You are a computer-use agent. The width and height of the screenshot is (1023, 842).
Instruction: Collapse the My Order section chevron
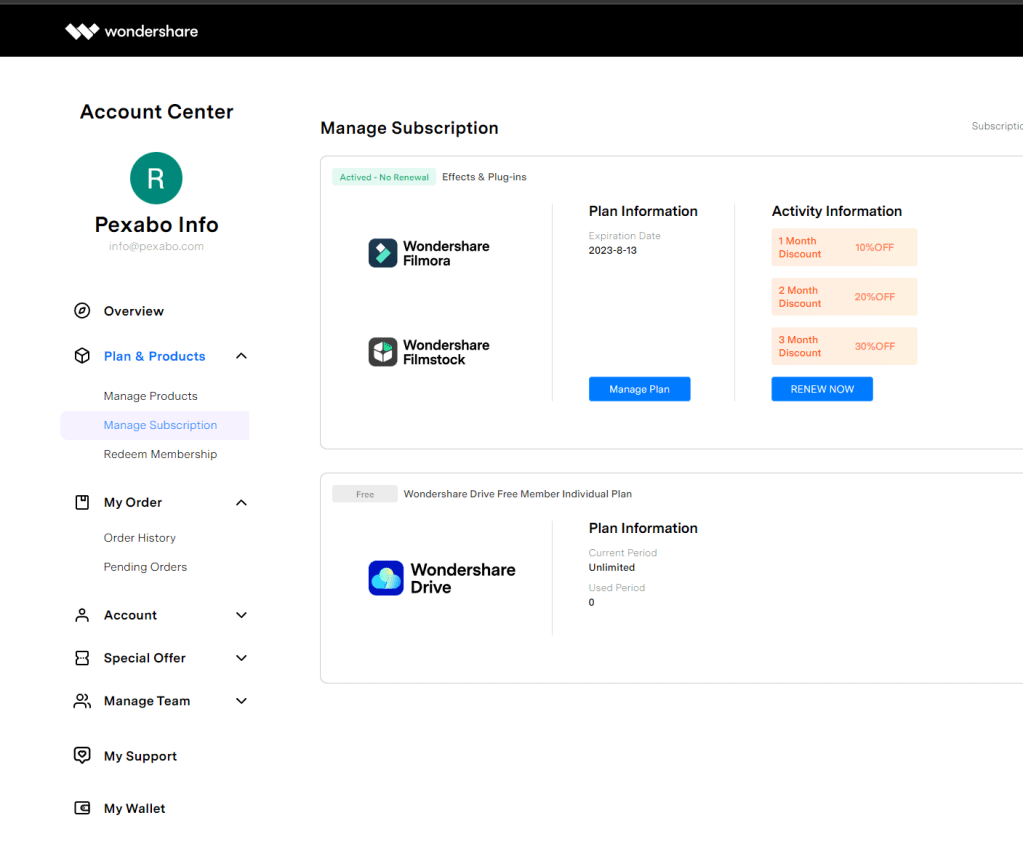pos(241,503)
